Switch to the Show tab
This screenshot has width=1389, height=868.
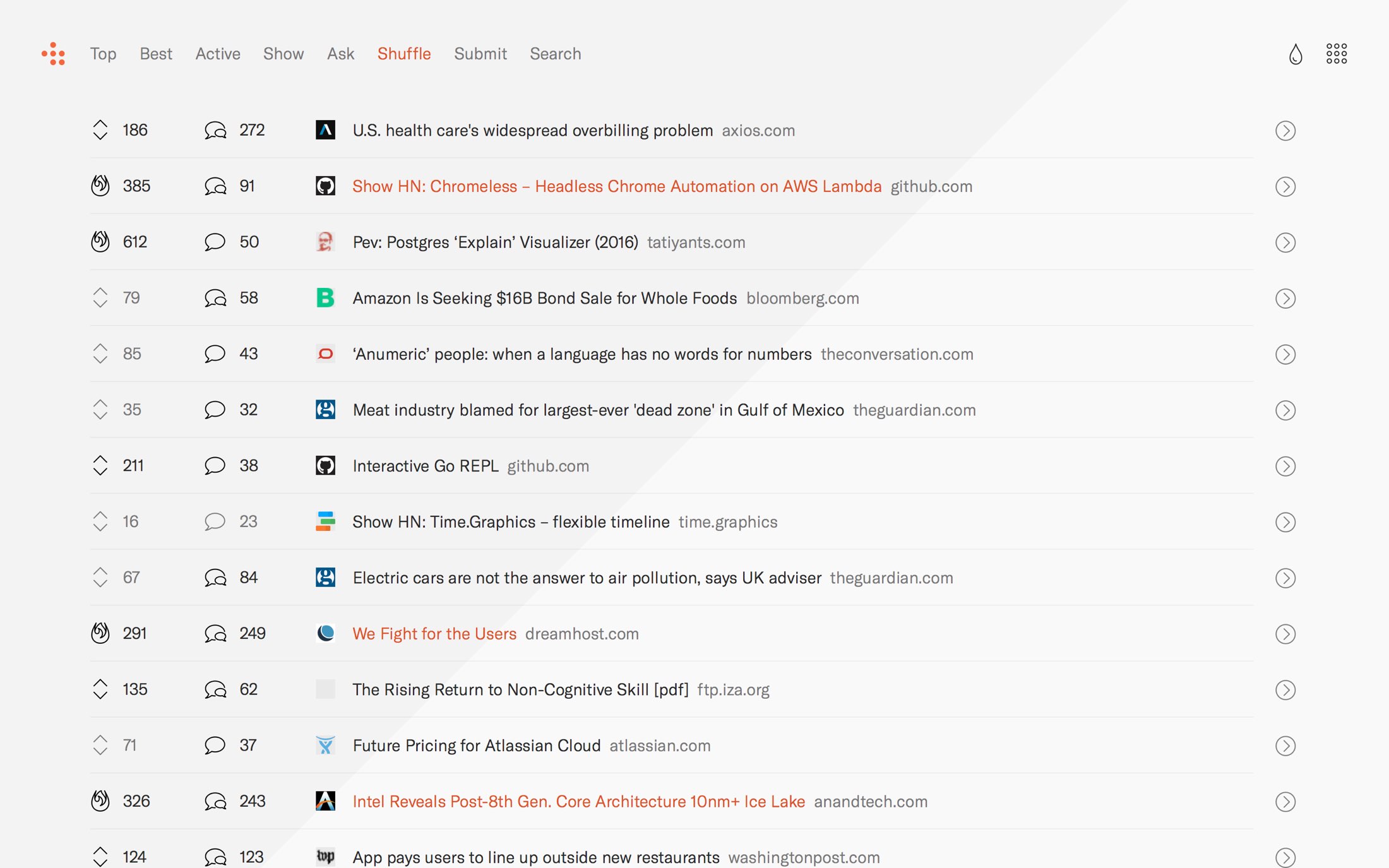point(283,54)
